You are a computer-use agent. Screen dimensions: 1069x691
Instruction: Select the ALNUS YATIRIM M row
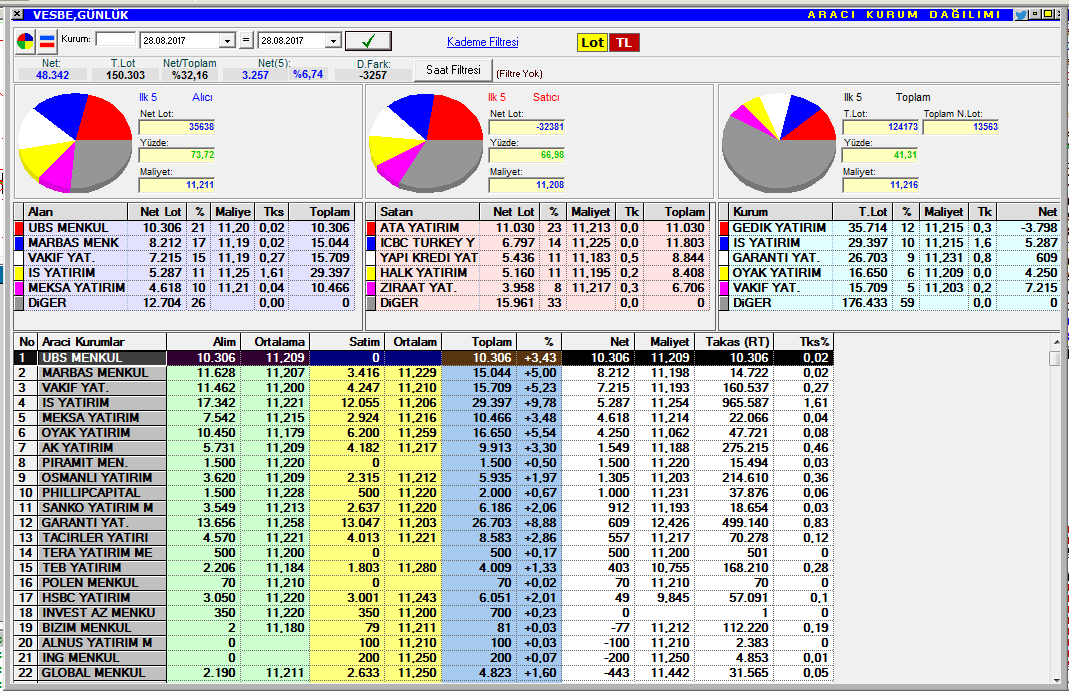[423, 643]
